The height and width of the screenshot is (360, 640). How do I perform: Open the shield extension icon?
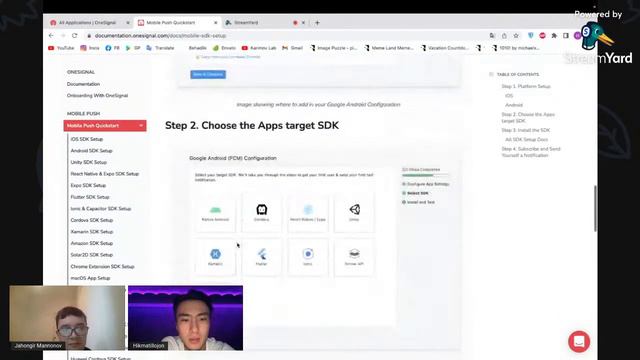(x=531, y=36)
